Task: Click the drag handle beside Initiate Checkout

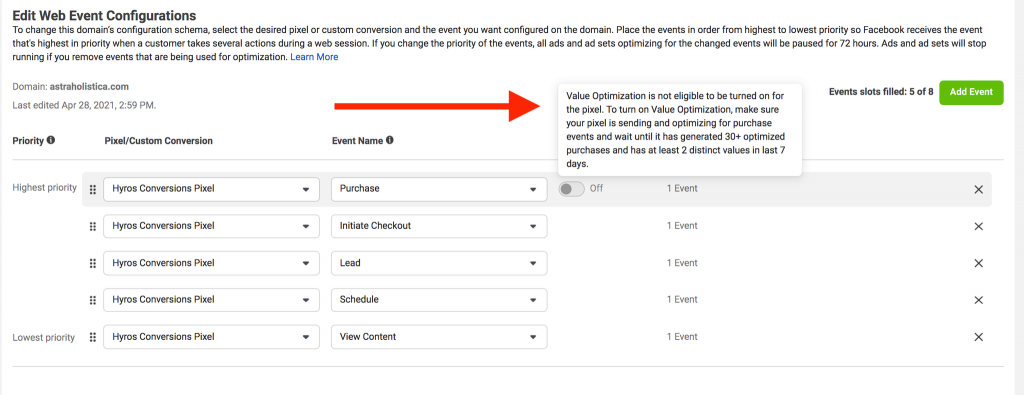Action: 93,227
